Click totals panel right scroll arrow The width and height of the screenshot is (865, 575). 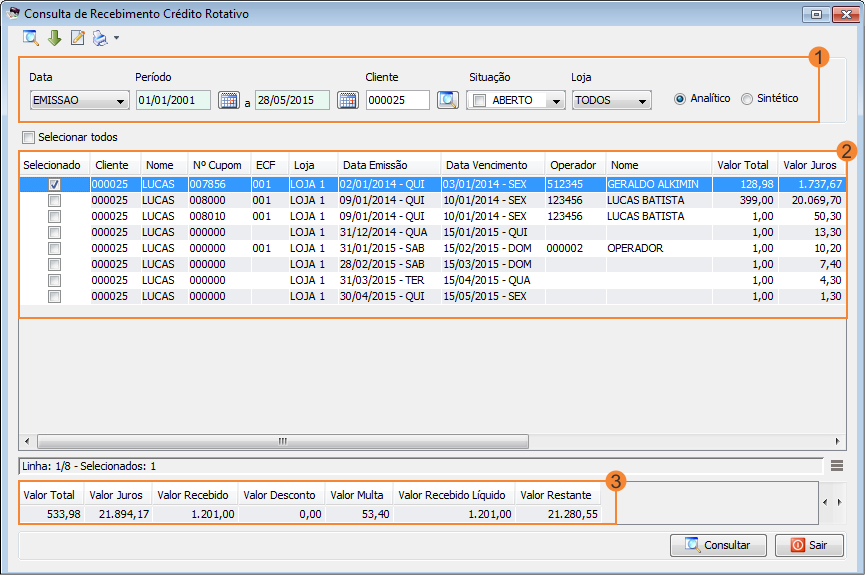tap(839, 502)
